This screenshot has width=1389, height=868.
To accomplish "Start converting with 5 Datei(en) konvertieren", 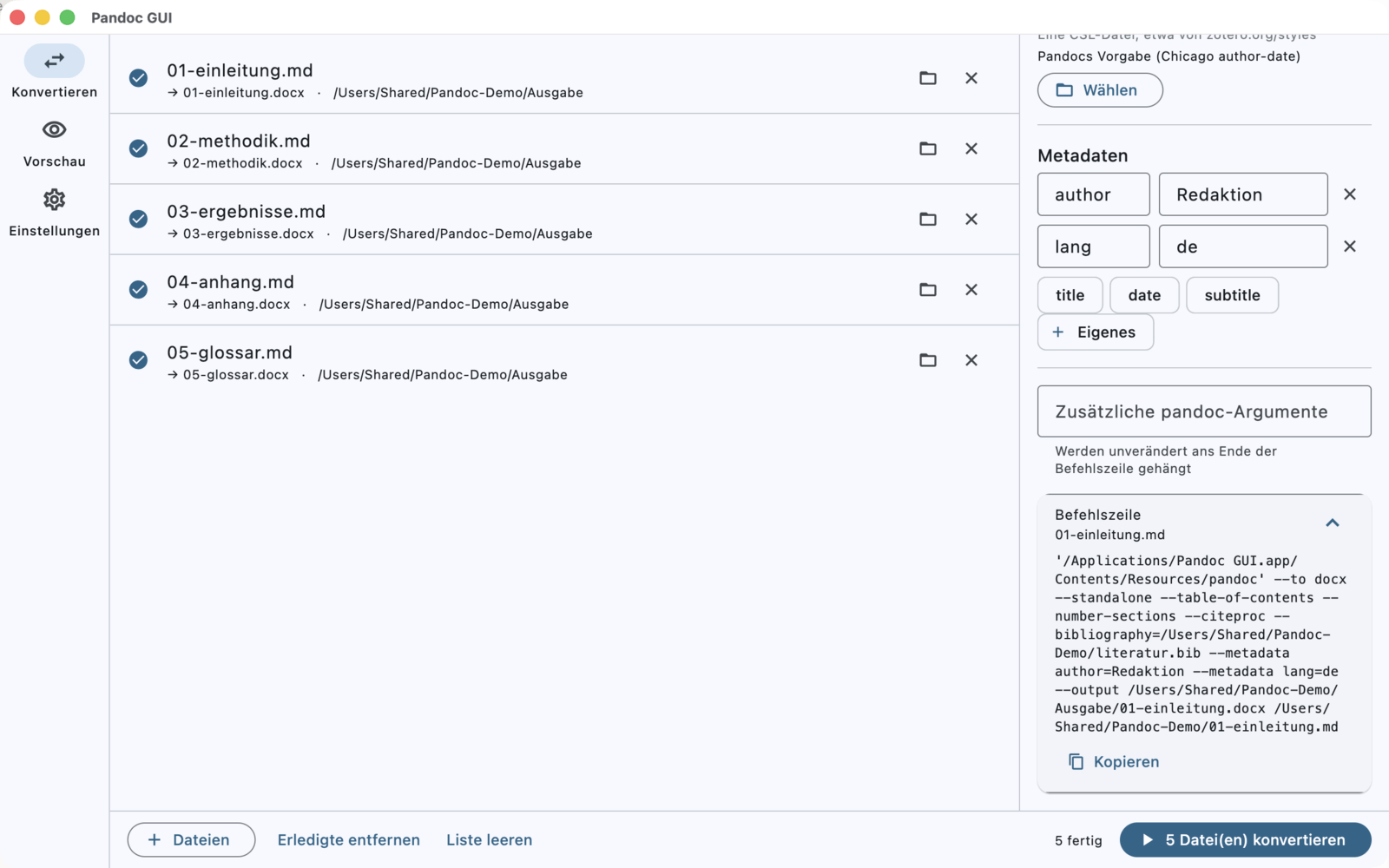I will click(x=1246, y=840).
